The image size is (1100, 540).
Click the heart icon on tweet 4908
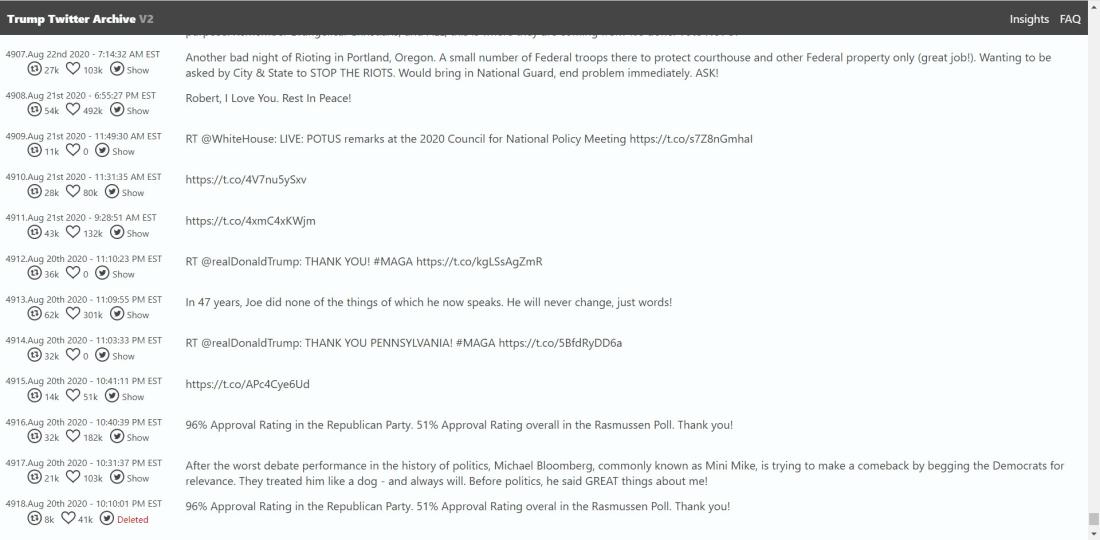(x=73, y=109)
